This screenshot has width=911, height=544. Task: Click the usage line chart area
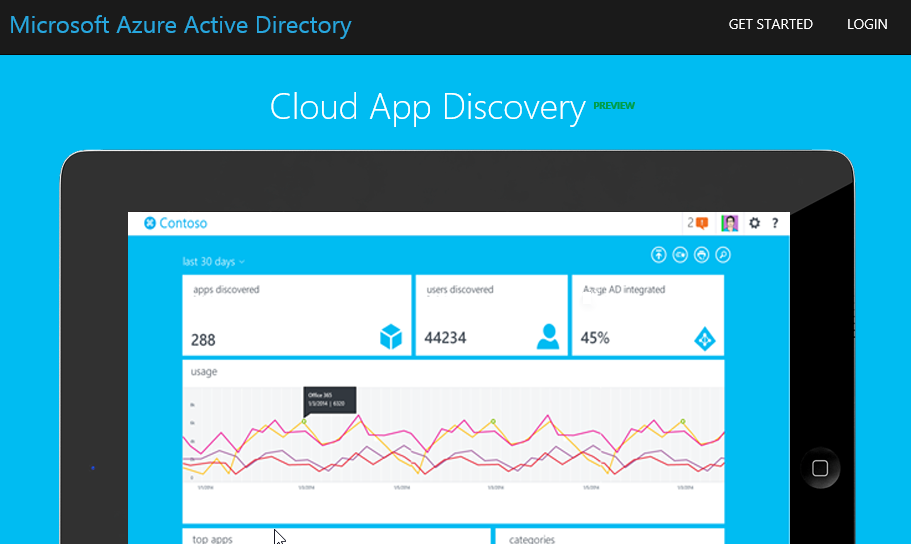(453, 435)
